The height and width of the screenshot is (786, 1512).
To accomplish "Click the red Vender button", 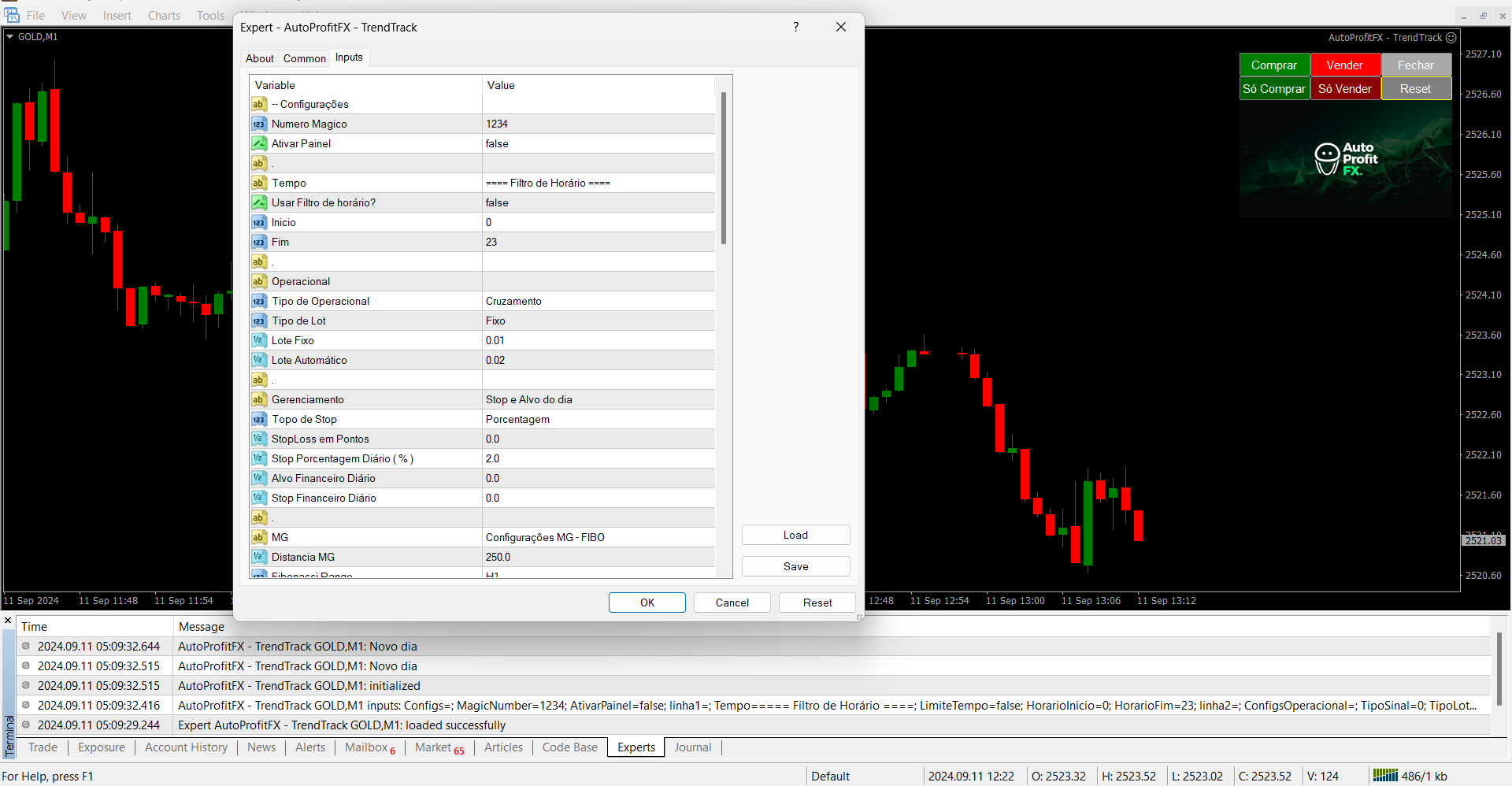I will [1344, 65].
